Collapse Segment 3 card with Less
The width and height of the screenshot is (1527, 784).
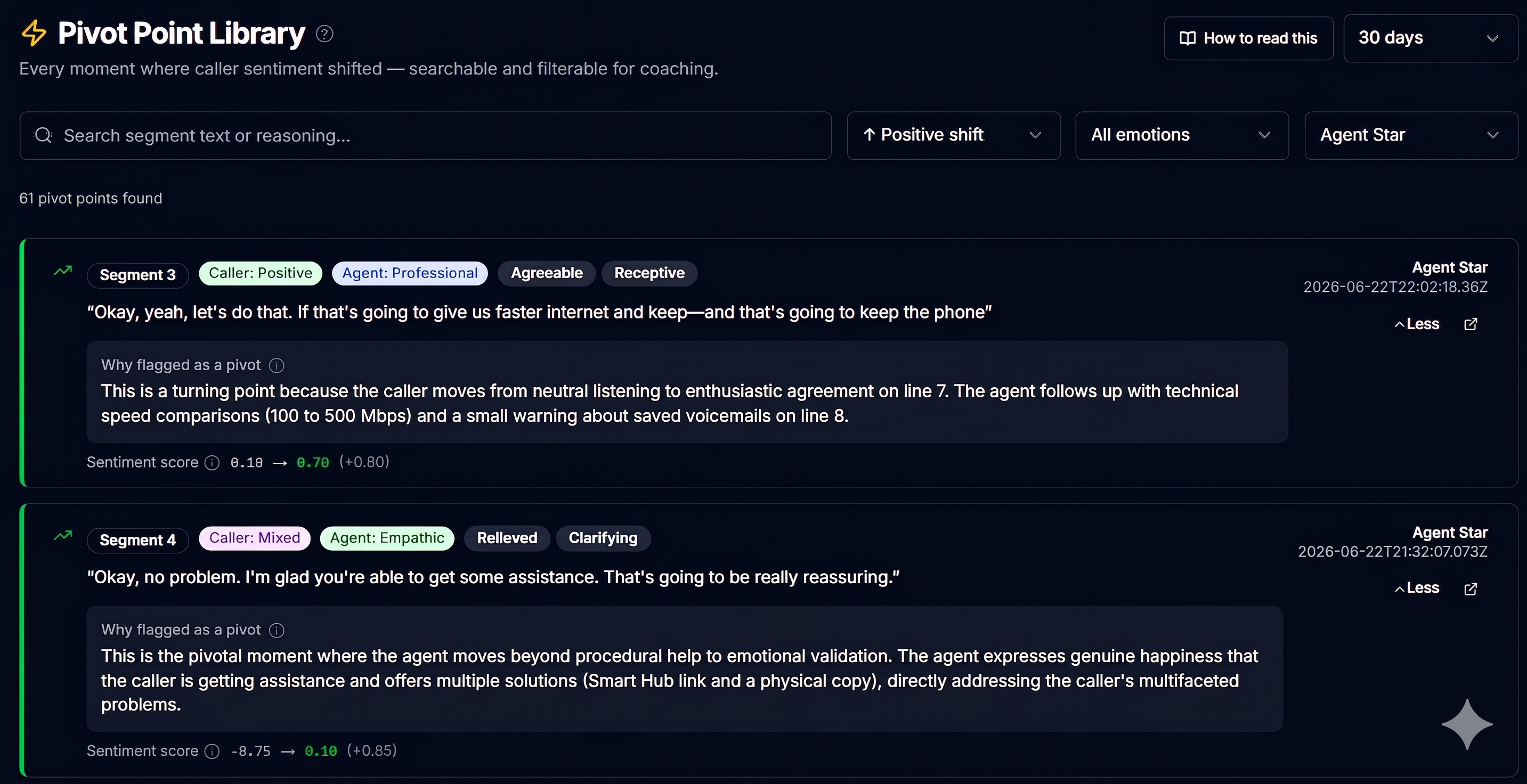[x=1417, y=324]
